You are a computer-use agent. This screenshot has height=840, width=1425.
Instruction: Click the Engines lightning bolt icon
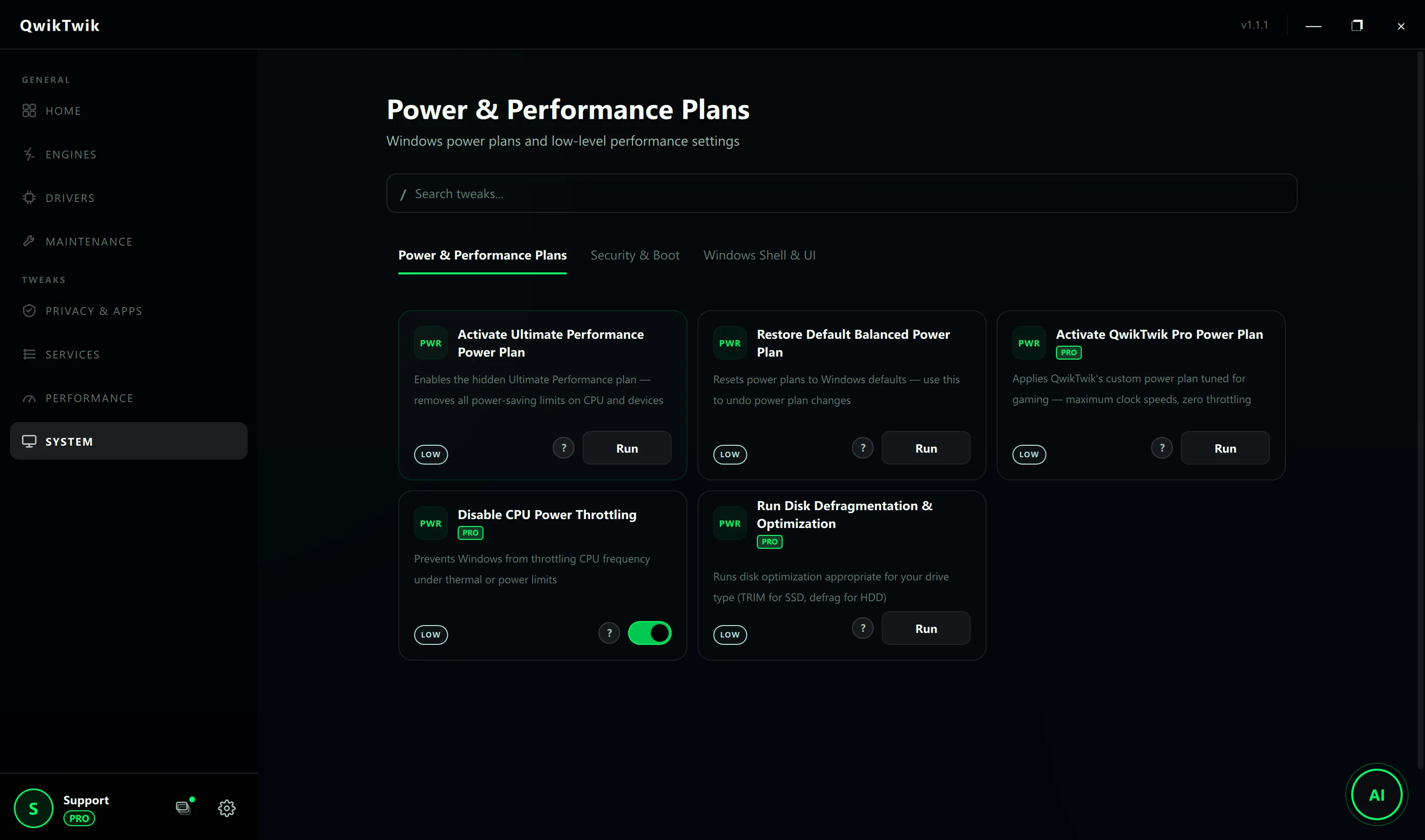point(29,154)
